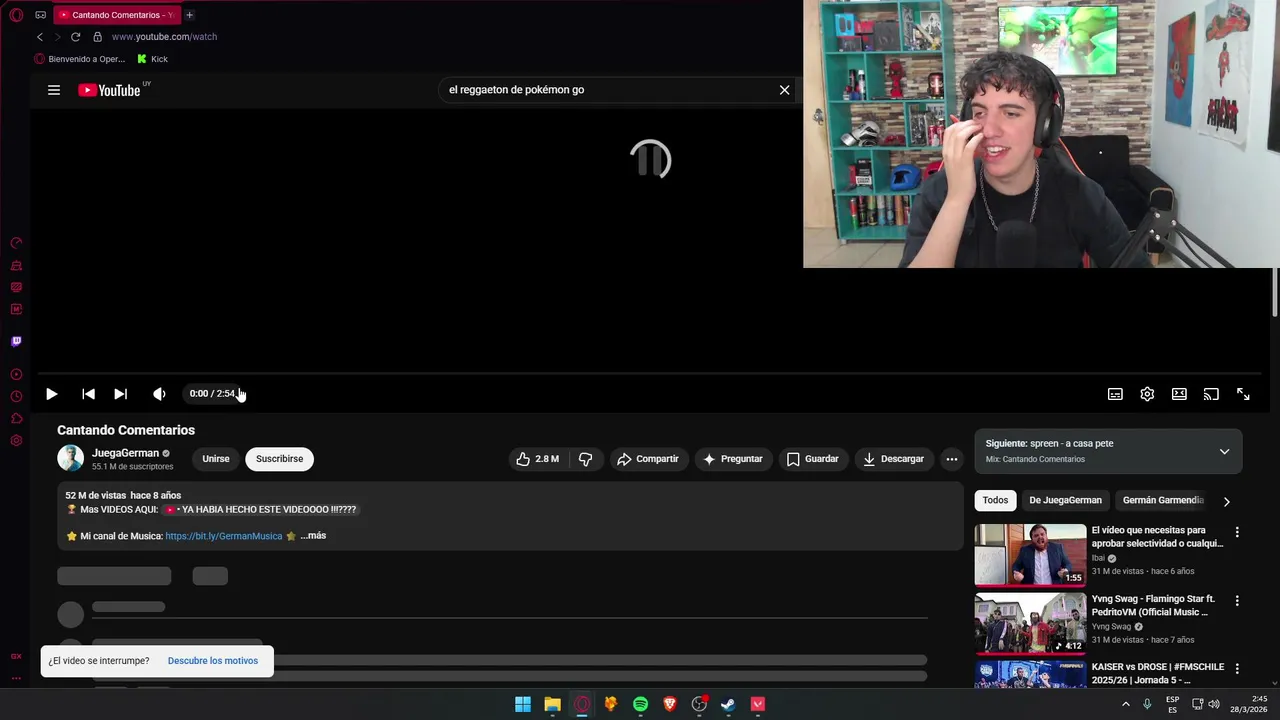Screen dimensions: 1280x720
Task: Open Ibai's selectividad video thumbnail
Action: coord(1030,555)
